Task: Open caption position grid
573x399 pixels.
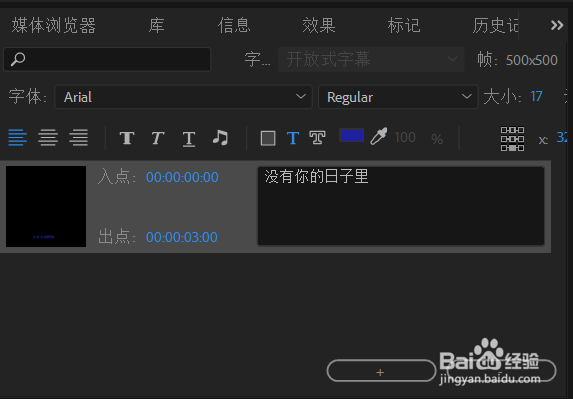Action: tap(512, 139)
